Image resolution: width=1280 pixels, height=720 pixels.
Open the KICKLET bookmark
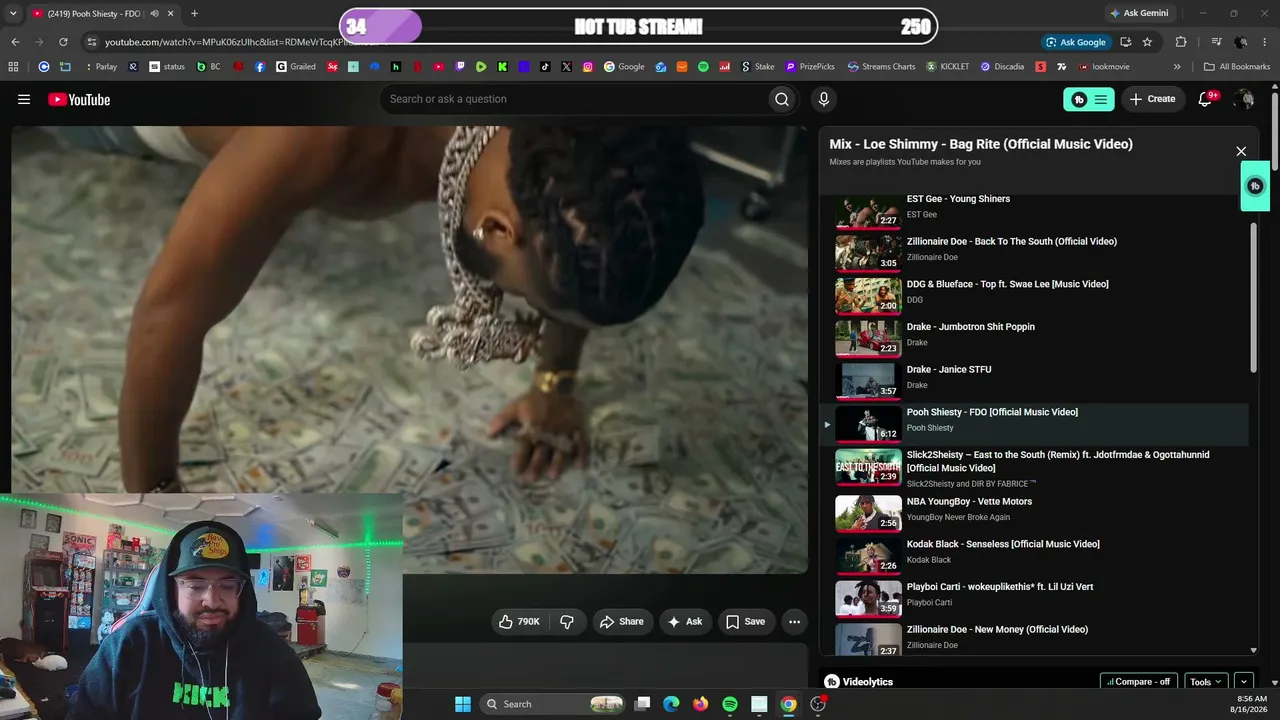click(x=948, y=67)
